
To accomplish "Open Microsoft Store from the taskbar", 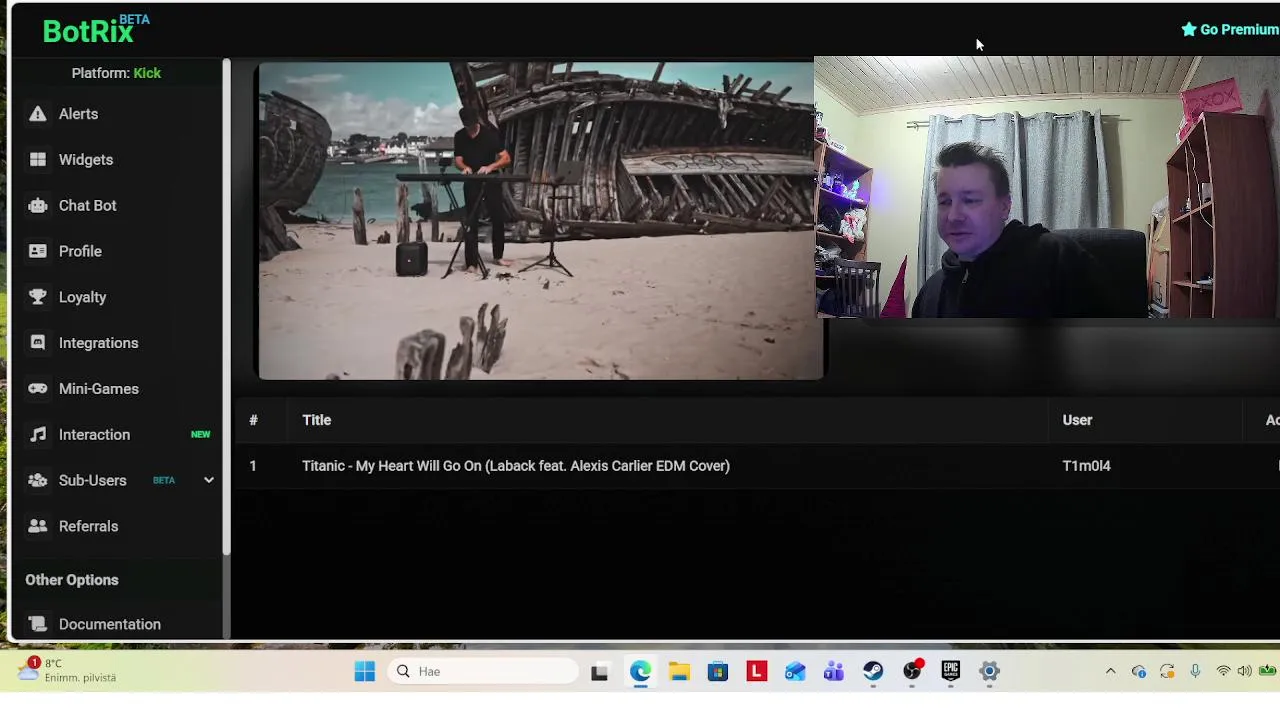I will point(718,671).
